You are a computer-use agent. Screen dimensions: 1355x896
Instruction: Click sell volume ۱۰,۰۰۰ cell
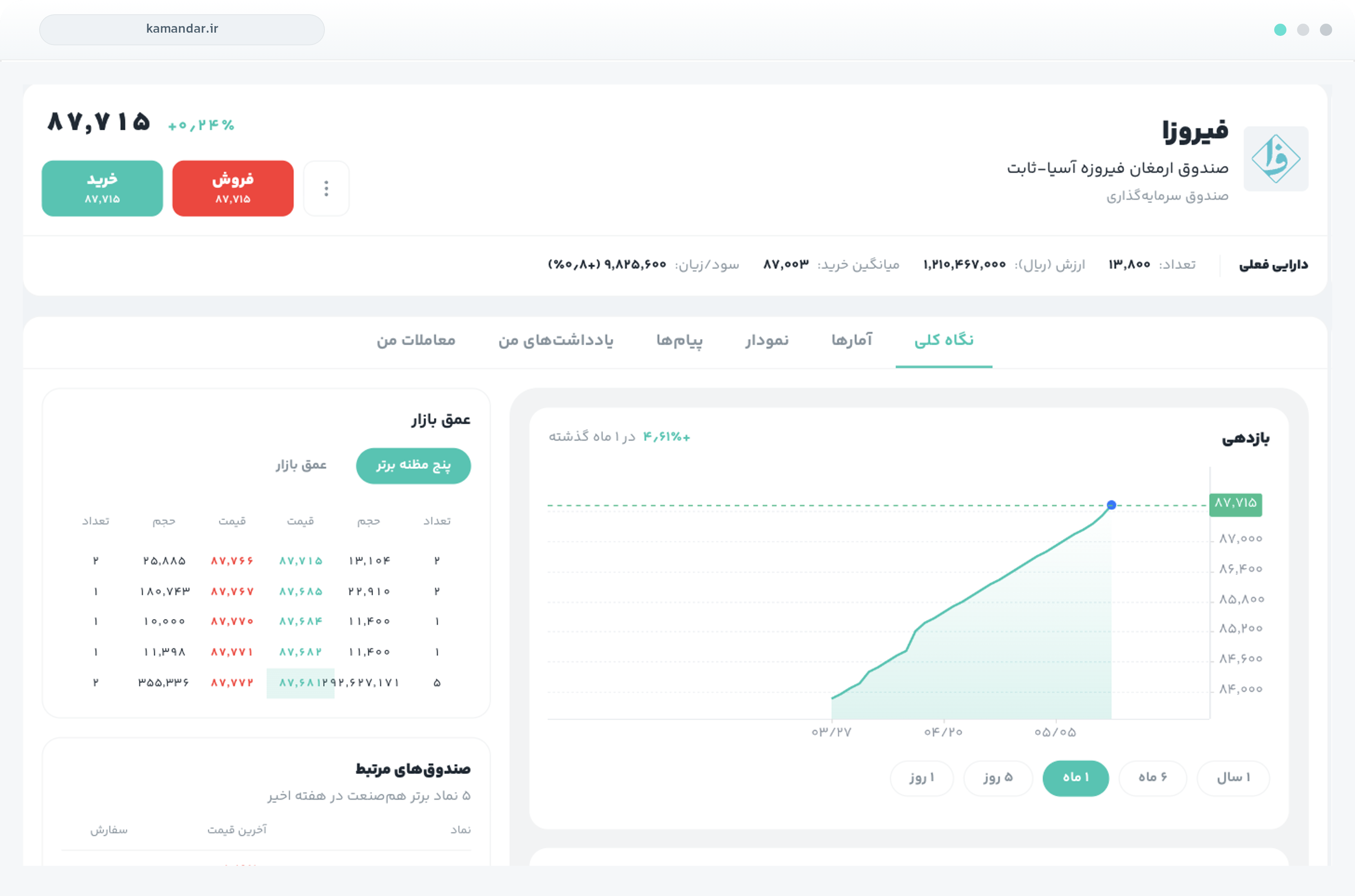164,621
